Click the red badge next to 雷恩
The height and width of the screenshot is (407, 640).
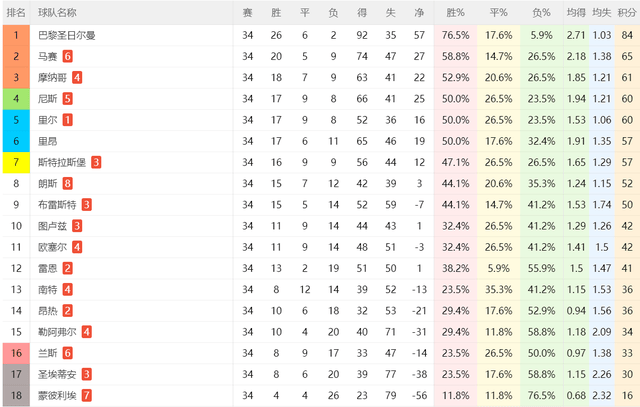(x=68, y=268)
